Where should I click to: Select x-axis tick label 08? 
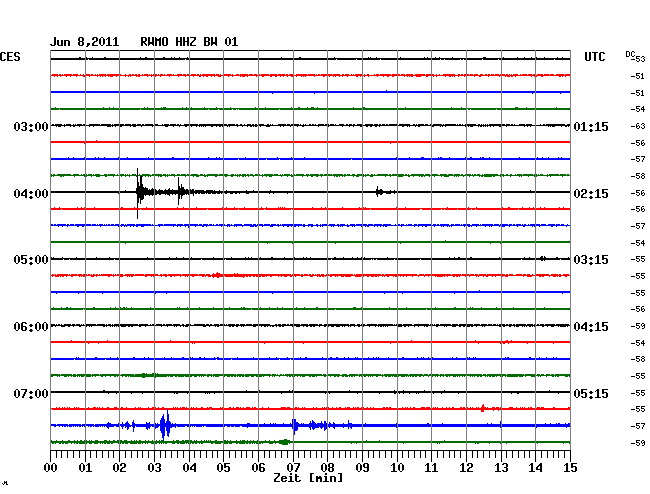tap(327, 467)
